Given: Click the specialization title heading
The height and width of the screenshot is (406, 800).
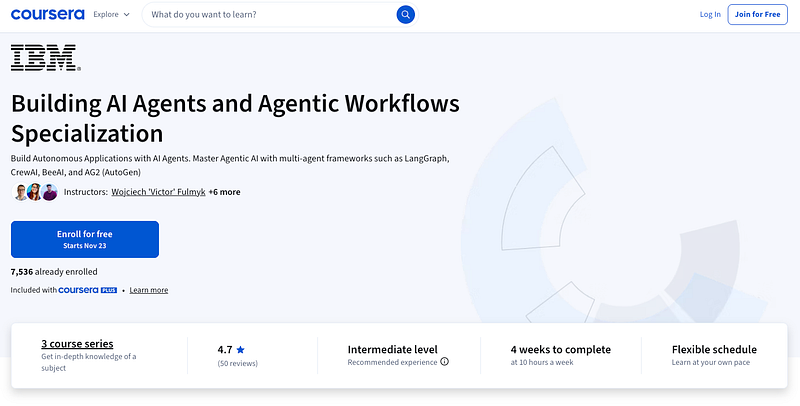Looking at the screenshot, I should [x=235, y=118].
